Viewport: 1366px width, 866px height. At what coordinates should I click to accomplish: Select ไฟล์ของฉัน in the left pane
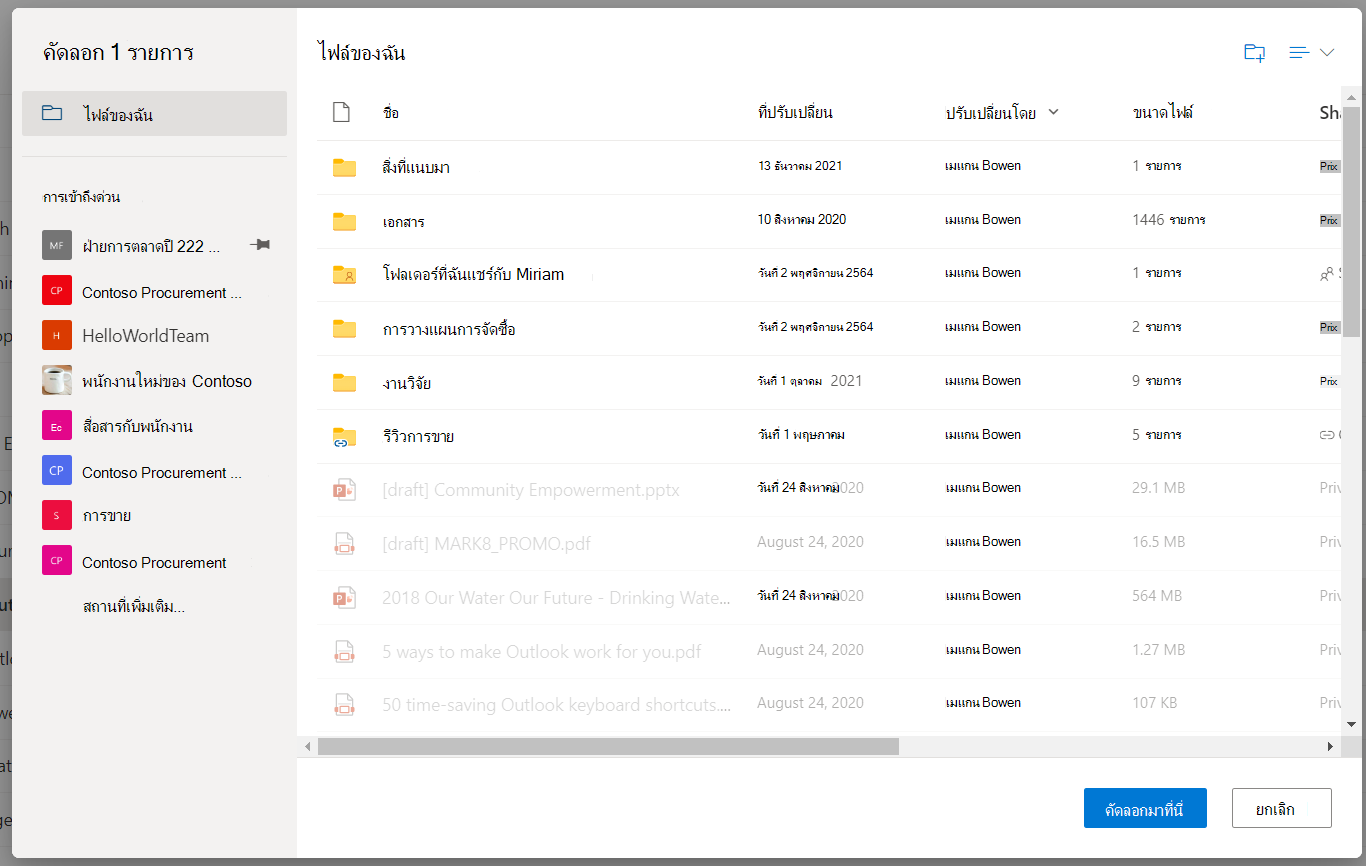[154, 114]
